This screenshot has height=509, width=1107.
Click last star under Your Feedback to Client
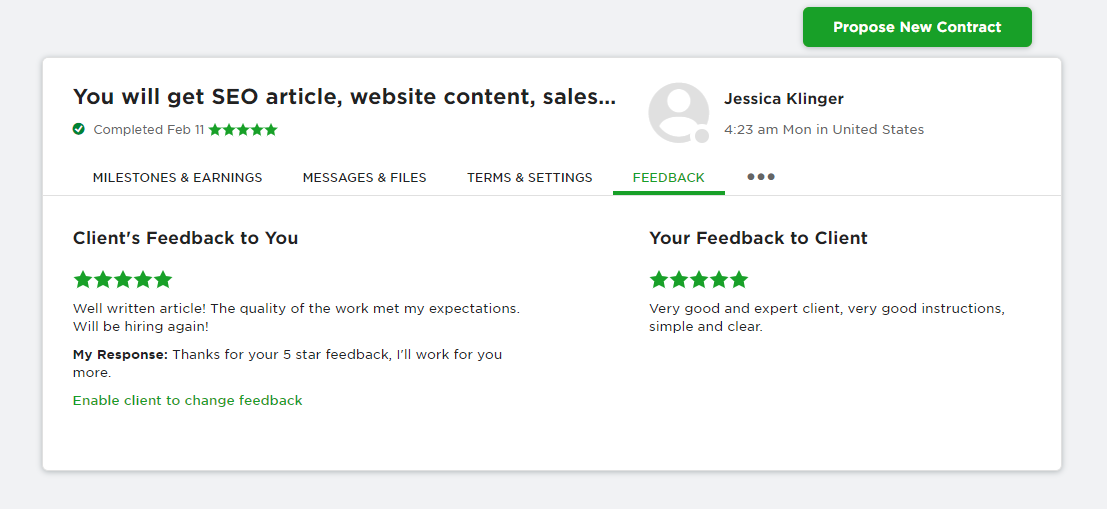pyautogui.click(x=739, y=280)
